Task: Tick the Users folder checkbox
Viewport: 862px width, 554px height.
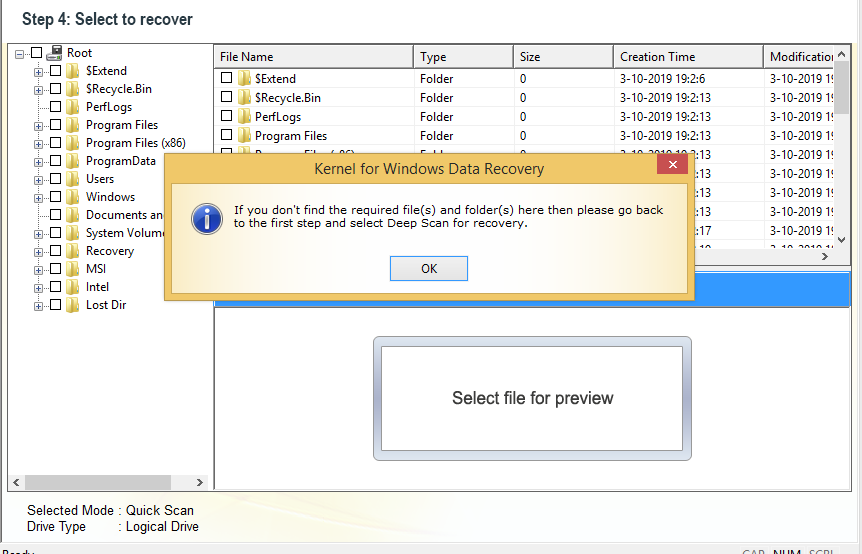Action: [x=56, y=179]
